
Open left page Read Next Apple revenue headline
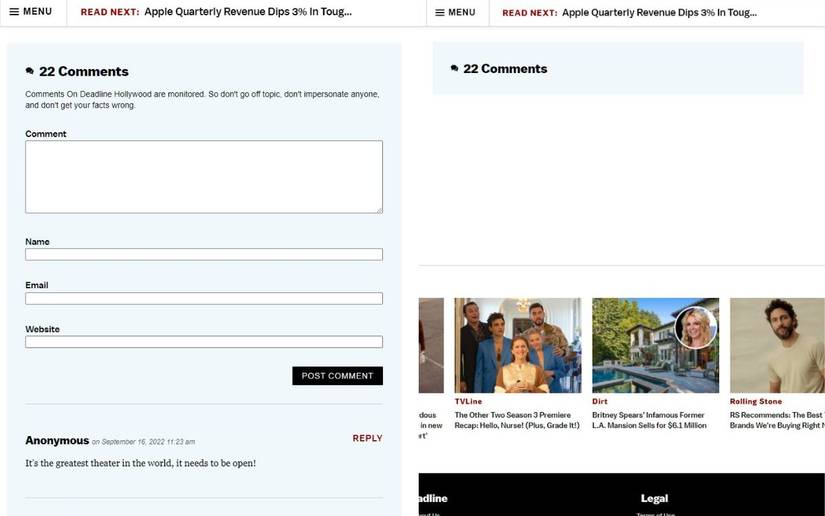pyautogui.click(x=248, y=12)
